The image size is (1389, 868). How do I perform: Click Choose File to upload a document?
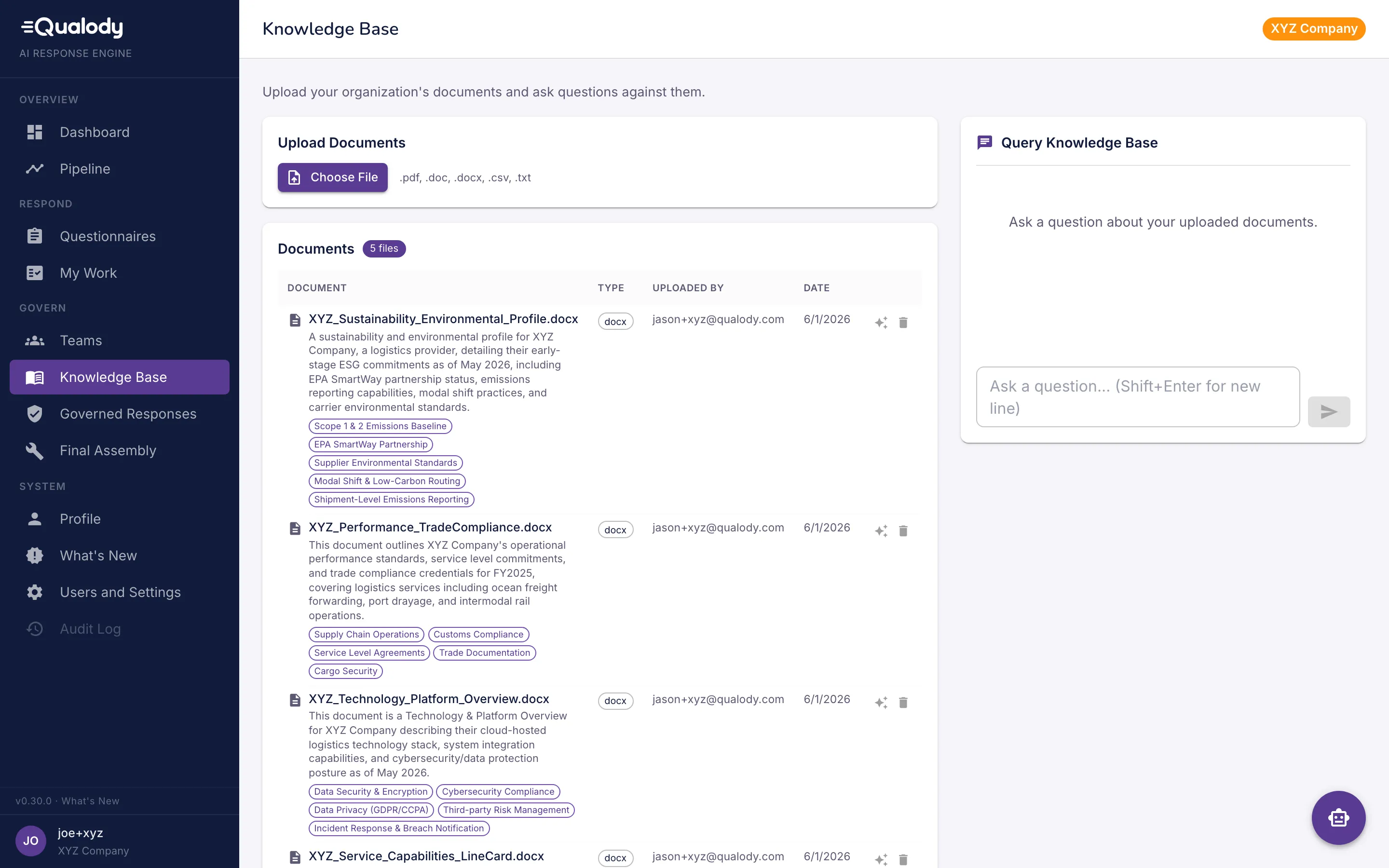point(332,177)
